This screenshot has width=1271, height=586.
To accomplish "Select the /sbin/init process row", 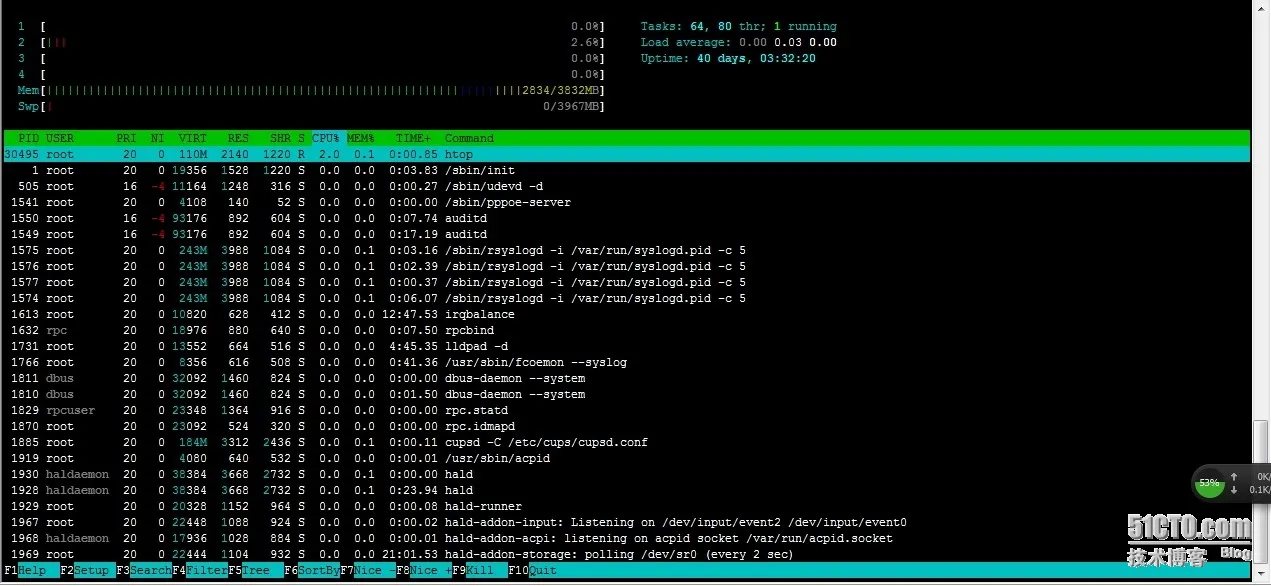I will (x=300, y=170).
